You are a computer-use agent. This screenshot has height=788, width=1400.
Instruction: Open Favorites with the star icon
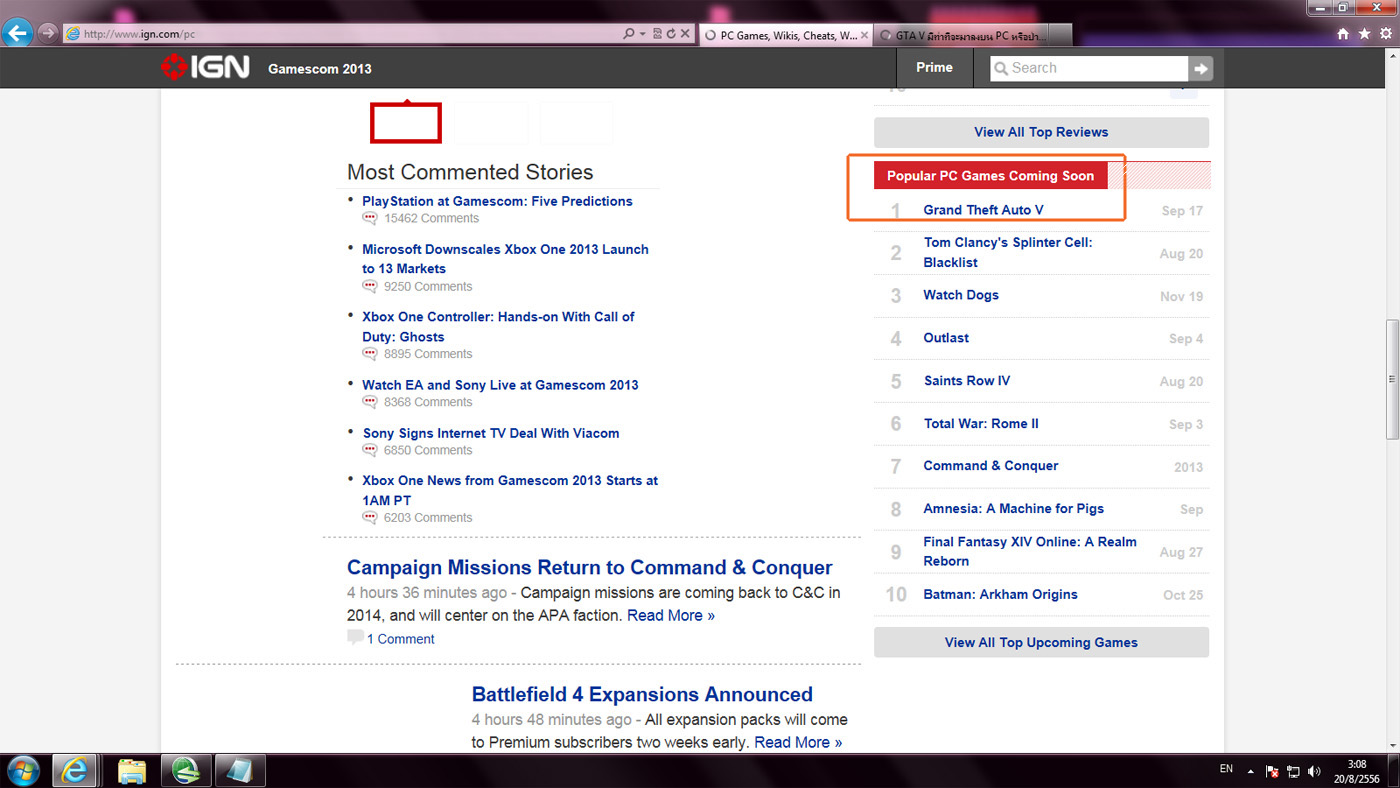point(1365,34)
